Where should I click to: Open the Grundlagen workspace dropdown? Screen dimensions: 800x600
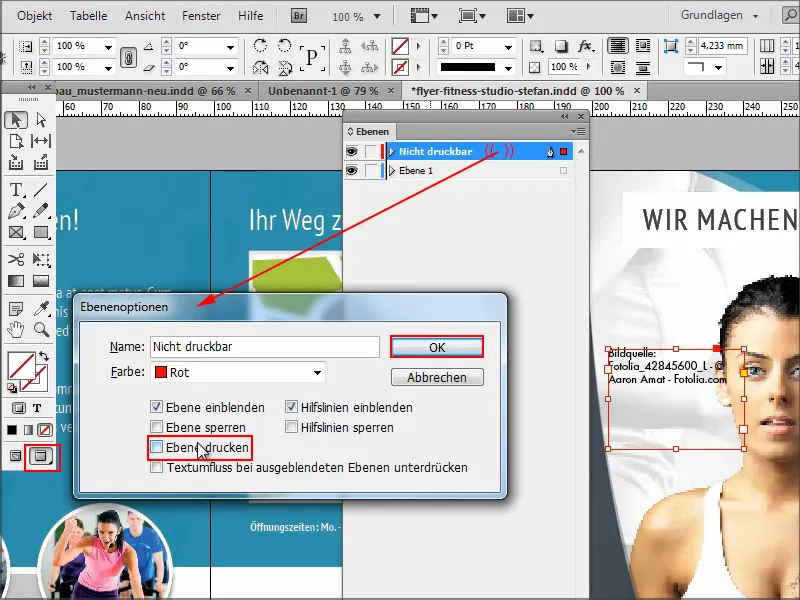[x=719, y=15]
